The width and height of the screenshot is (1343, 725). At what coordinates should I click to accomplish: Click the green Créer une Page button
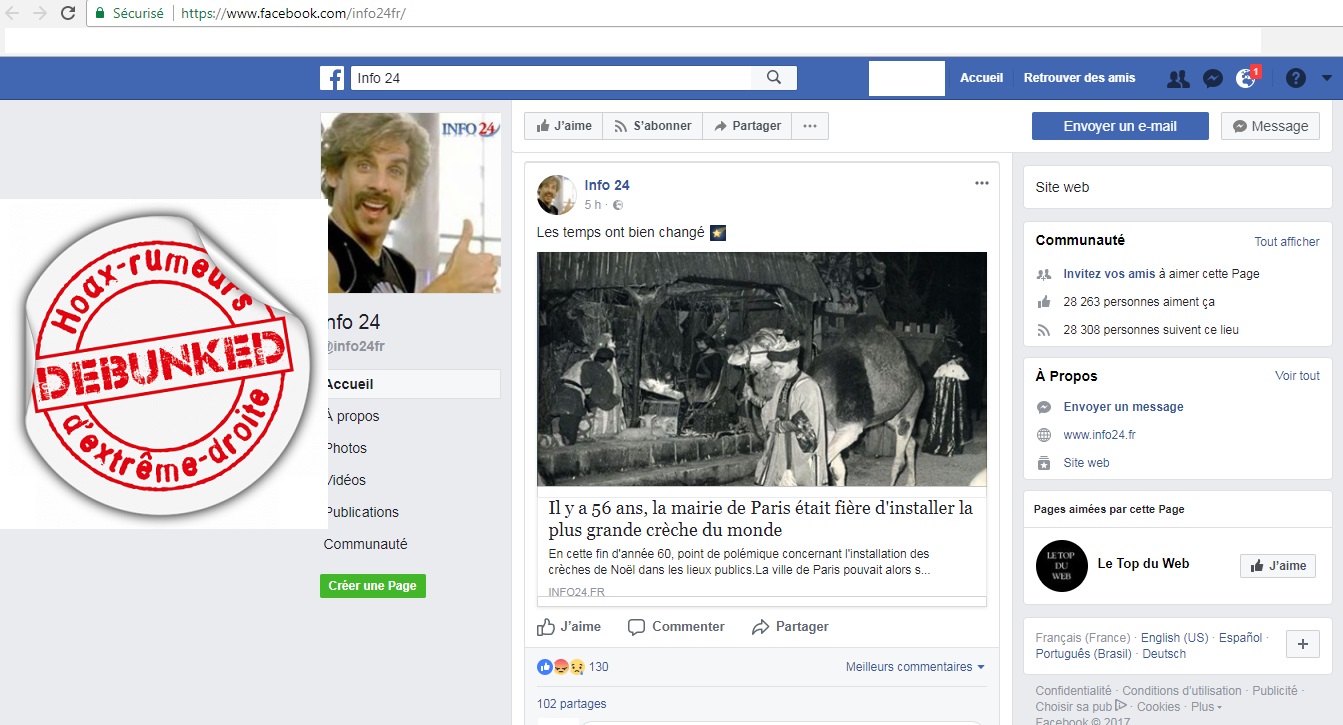373,586
